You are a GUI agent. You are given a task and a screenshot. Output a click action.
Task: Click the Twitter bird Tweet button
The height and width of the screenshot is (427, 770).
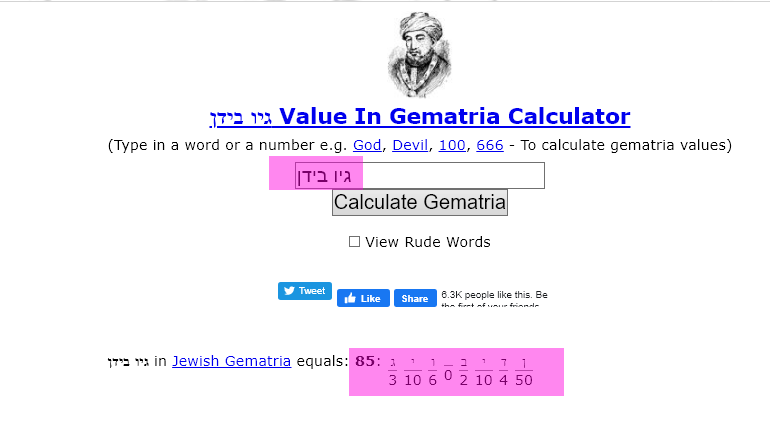click(x=305, y=291)
